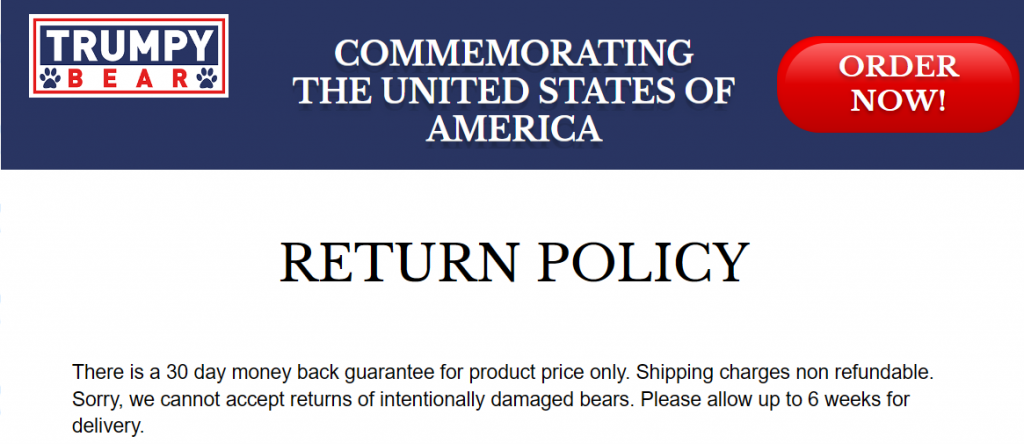This screenshot has width=1024, height=444.
Task: Click the word AMERICA in the banner
Action: click(x=514, y=127)
